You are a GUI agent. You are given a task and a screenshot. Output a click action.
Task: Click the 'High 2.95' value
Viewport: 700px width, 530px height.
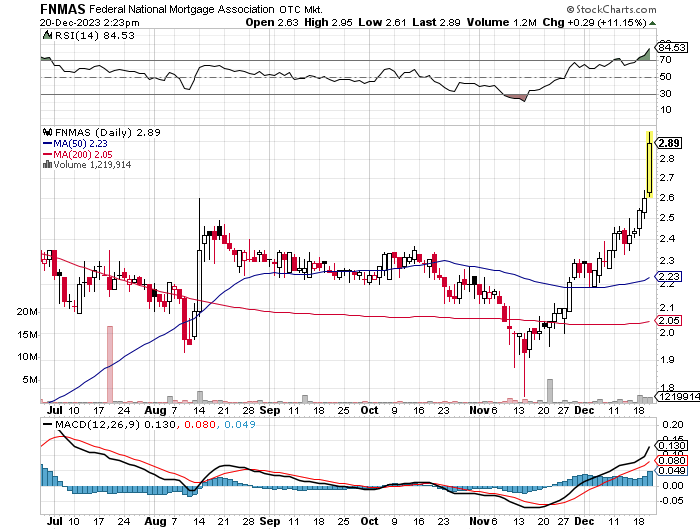[328, 22]
